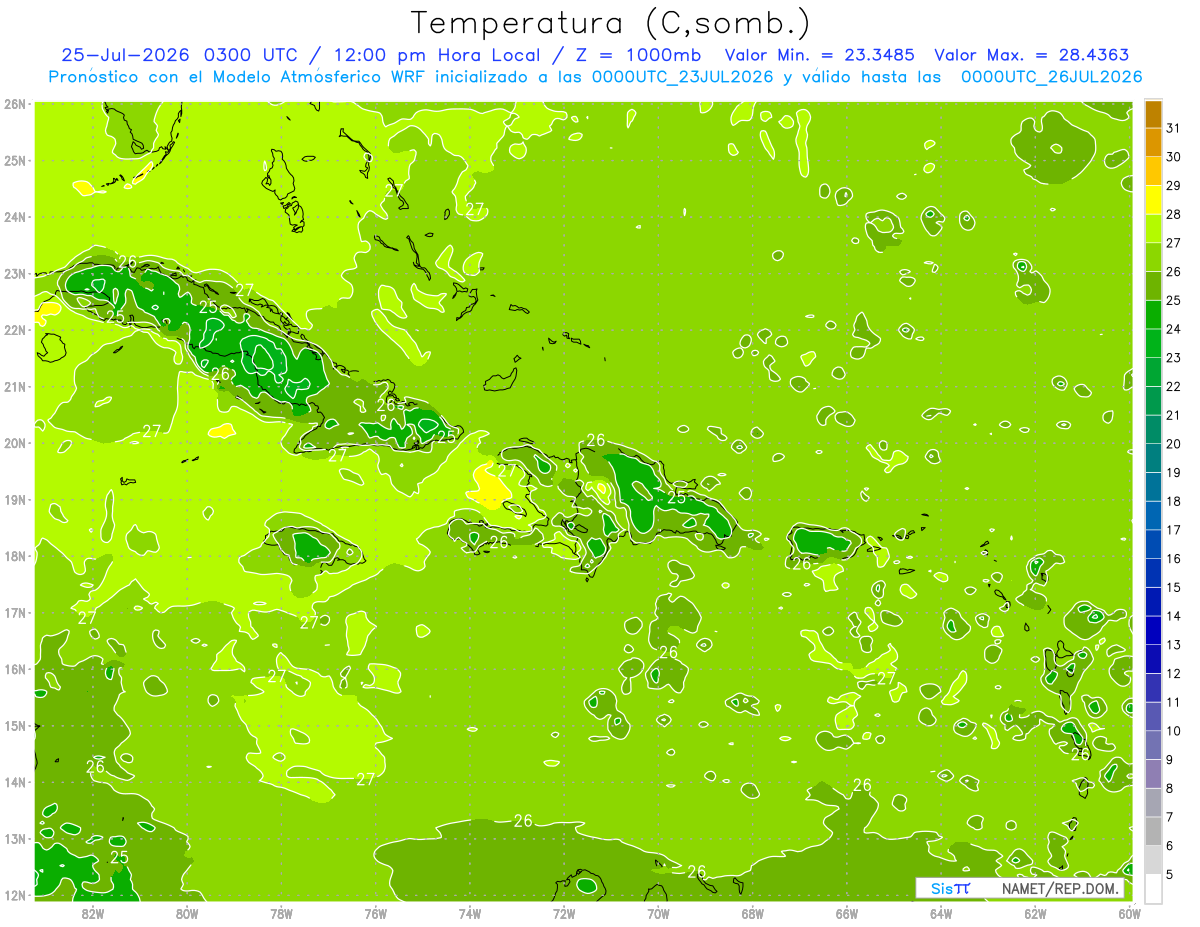
Task: Click the brown swatch above 31
Action: pos(1153,114)
